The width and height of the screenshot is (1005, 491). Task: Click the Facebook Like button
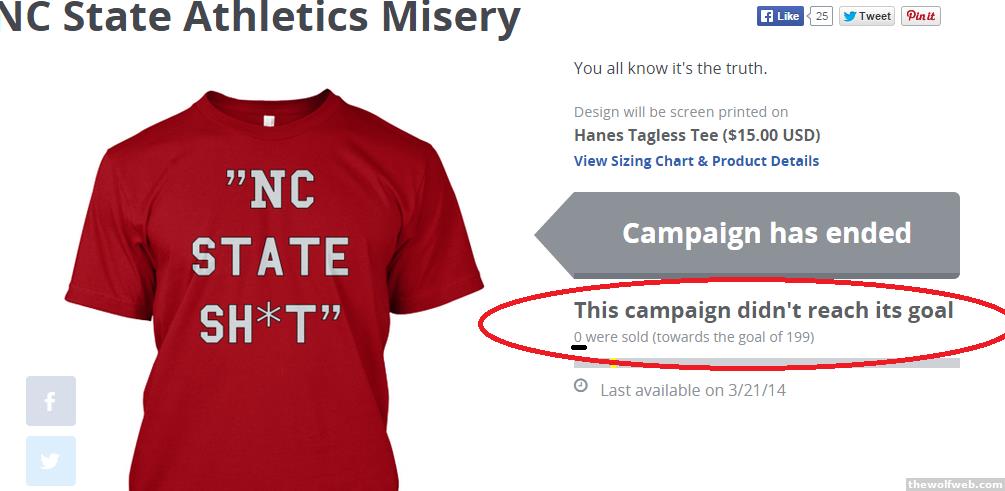(779, 16)
